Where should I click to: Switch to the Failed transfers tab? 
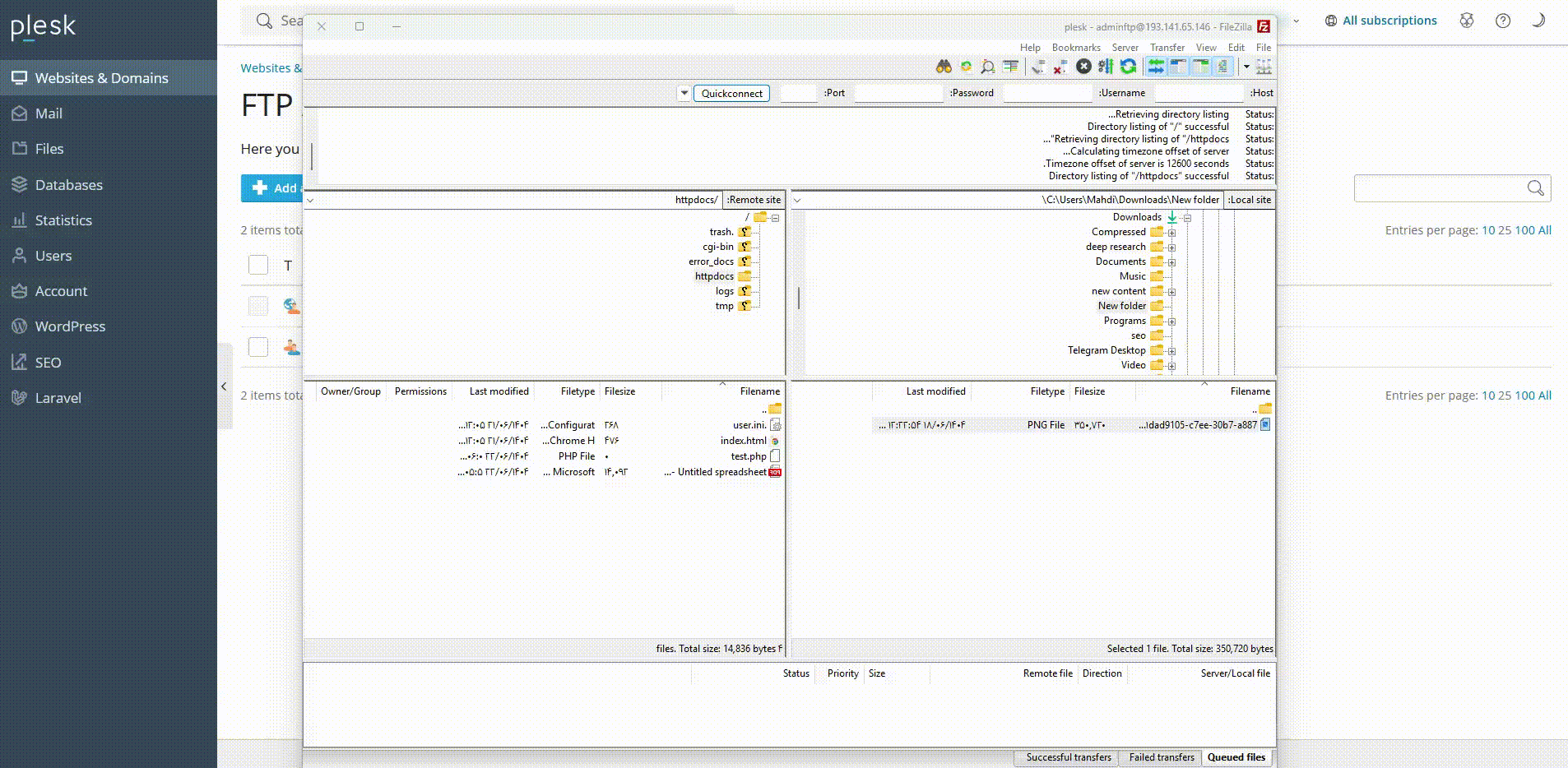[x=1161, y=757]
